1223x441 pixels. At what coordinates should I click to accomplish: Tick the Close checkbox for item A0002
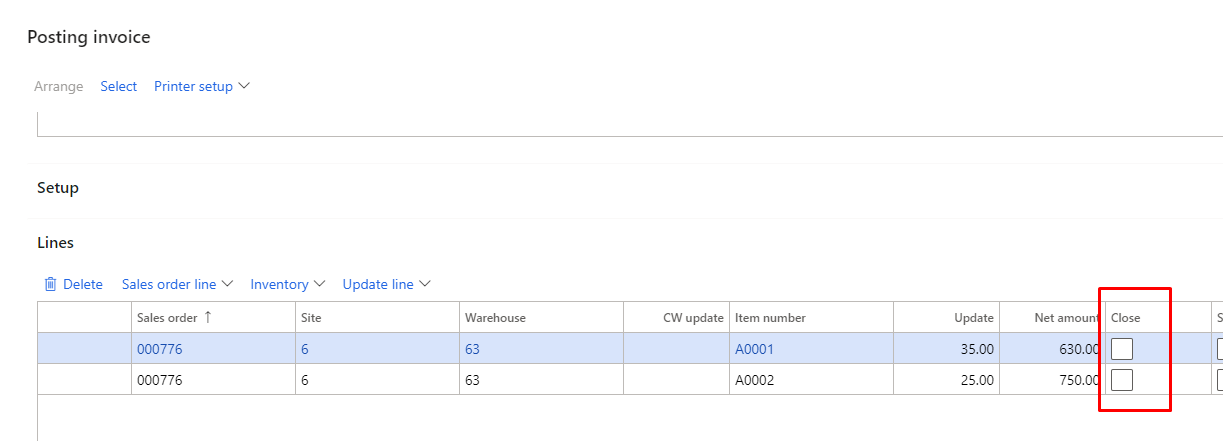coord(1122,380)
